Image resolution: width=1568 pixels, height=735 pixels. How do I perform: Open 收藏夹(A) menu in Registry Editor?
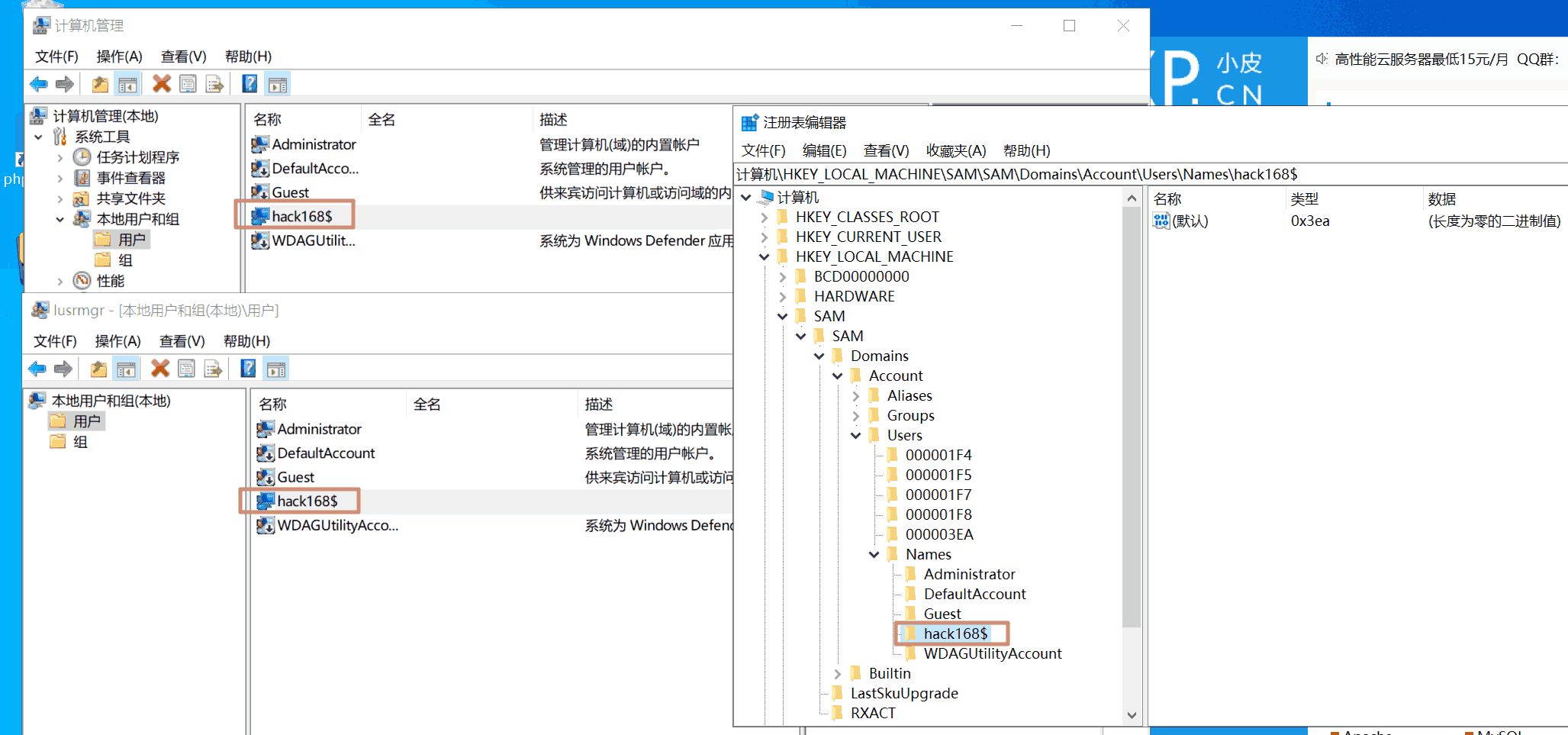pyautogui.click(x=955, y=150)
